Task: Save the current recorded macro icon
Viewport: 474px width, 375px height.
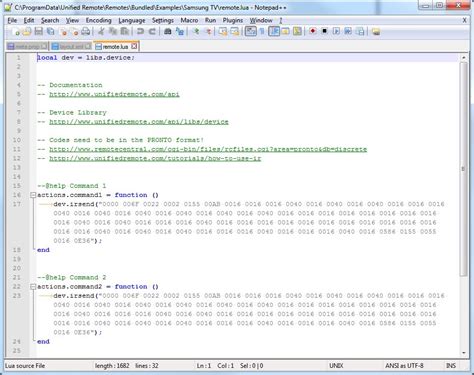Action: pyautogui.click(x=360, y=32)
